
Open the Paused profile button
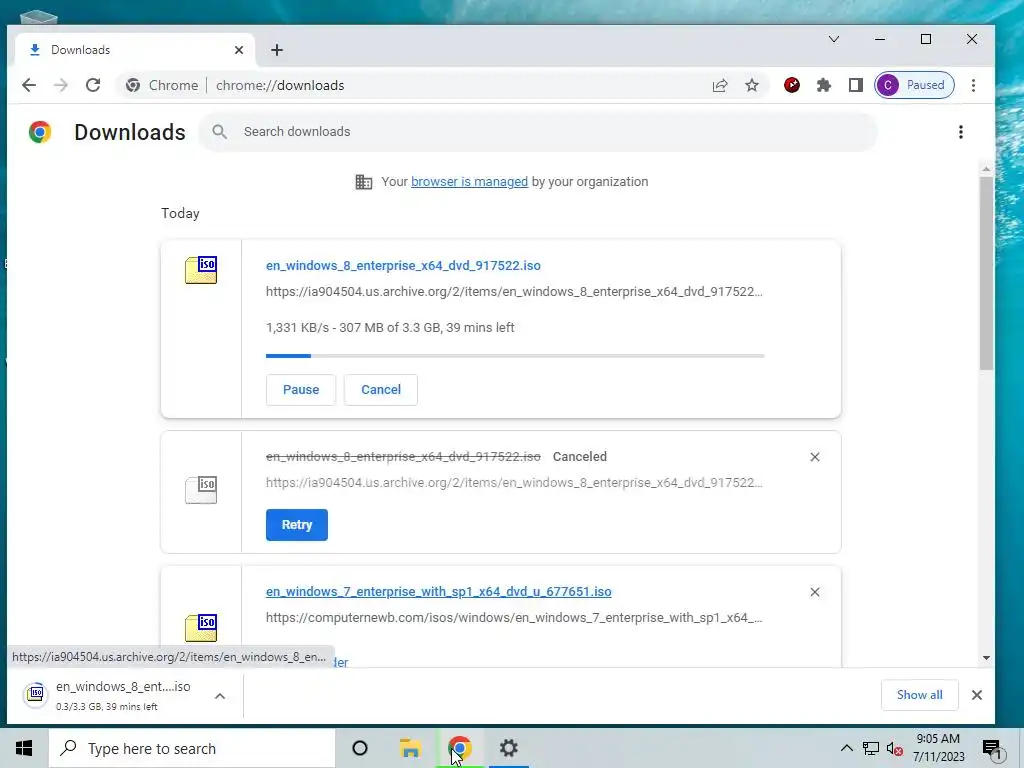[914, 85]
